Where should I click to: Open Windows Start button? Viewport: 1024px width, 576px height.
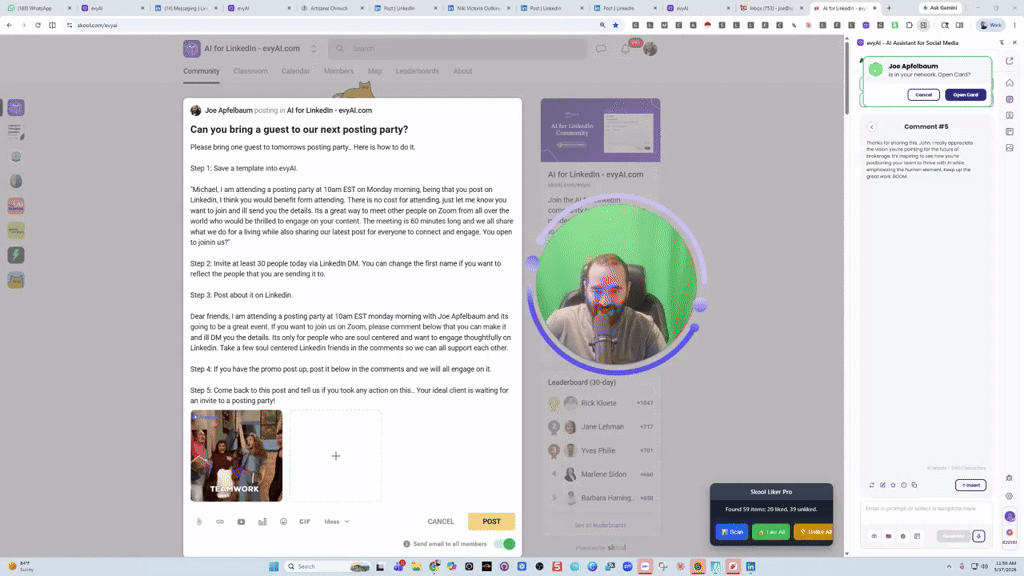click(x=274, y=566)
